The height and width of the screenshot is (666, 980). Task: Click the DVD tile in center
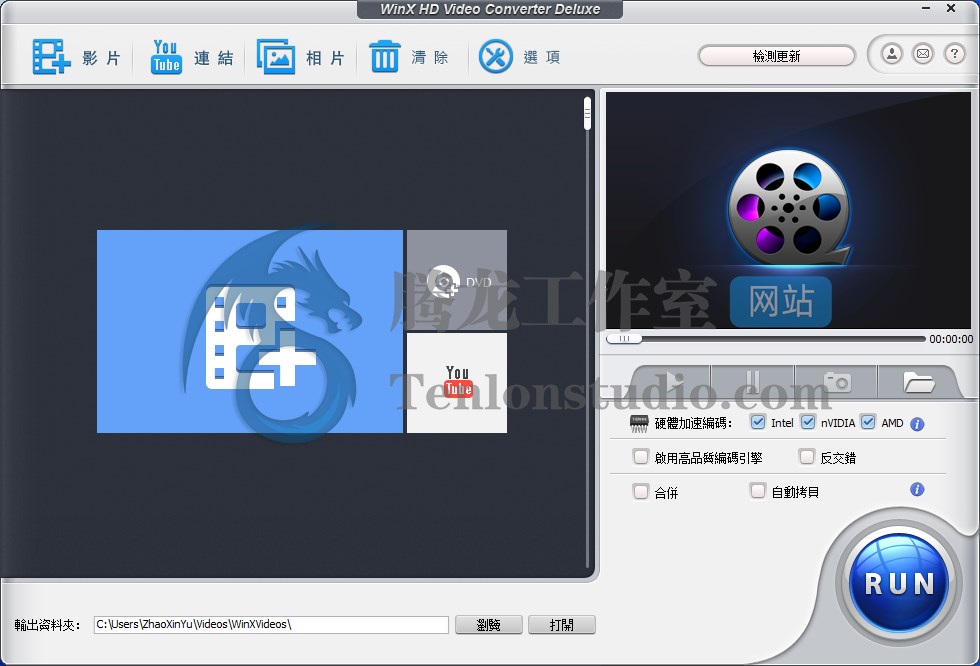click(457, 280)
